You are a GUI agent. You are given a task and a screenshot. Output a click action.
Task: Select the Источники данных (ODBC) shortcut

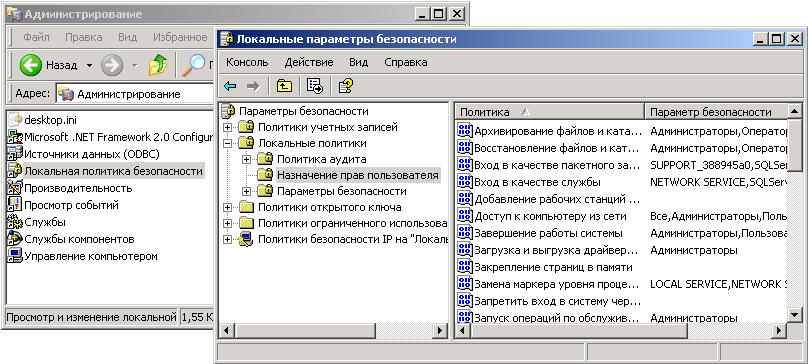(x=84, y=154)
